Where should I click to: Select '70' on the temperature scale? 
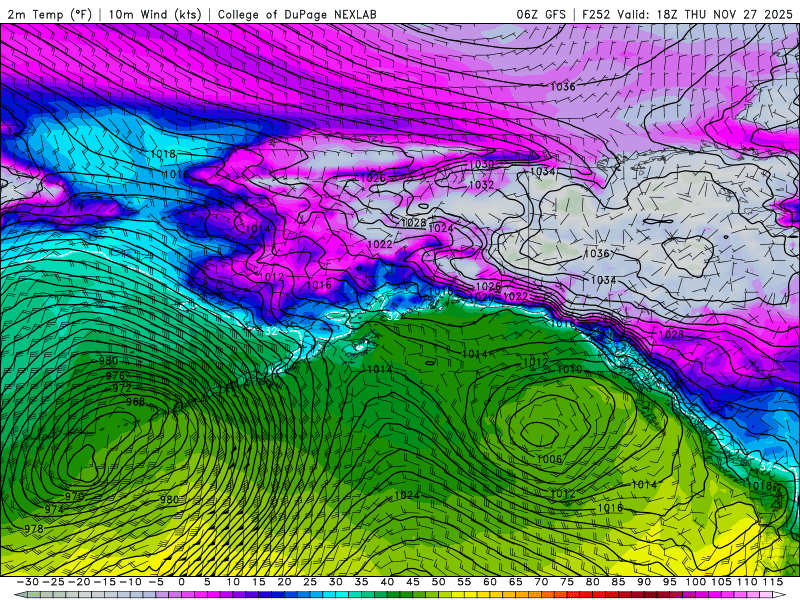coord(541,582)
